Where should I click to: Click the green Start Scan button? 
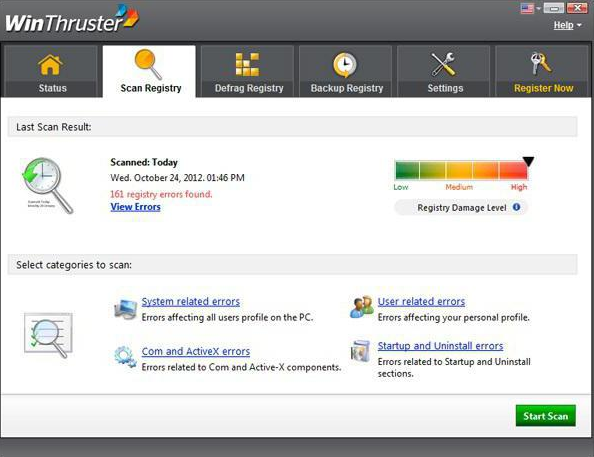(546, 416)
